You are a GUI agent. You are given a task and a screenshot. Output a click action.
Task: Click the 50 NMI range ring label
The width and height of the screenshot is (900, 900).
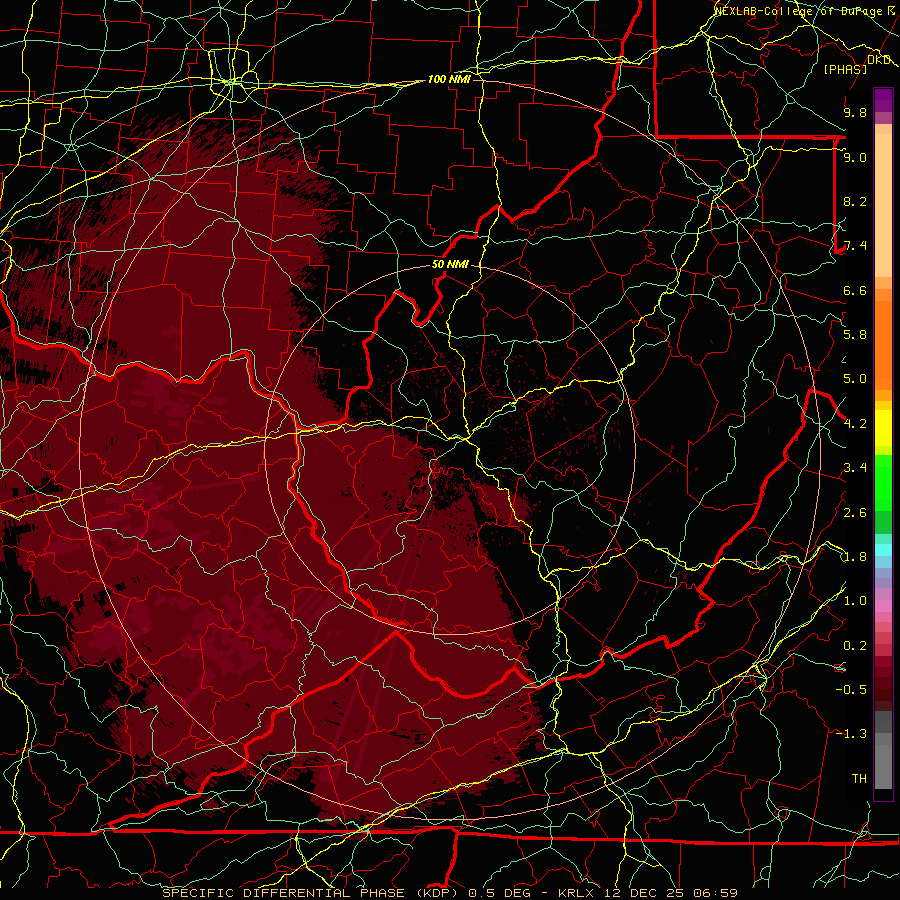[x=450, y=264]
